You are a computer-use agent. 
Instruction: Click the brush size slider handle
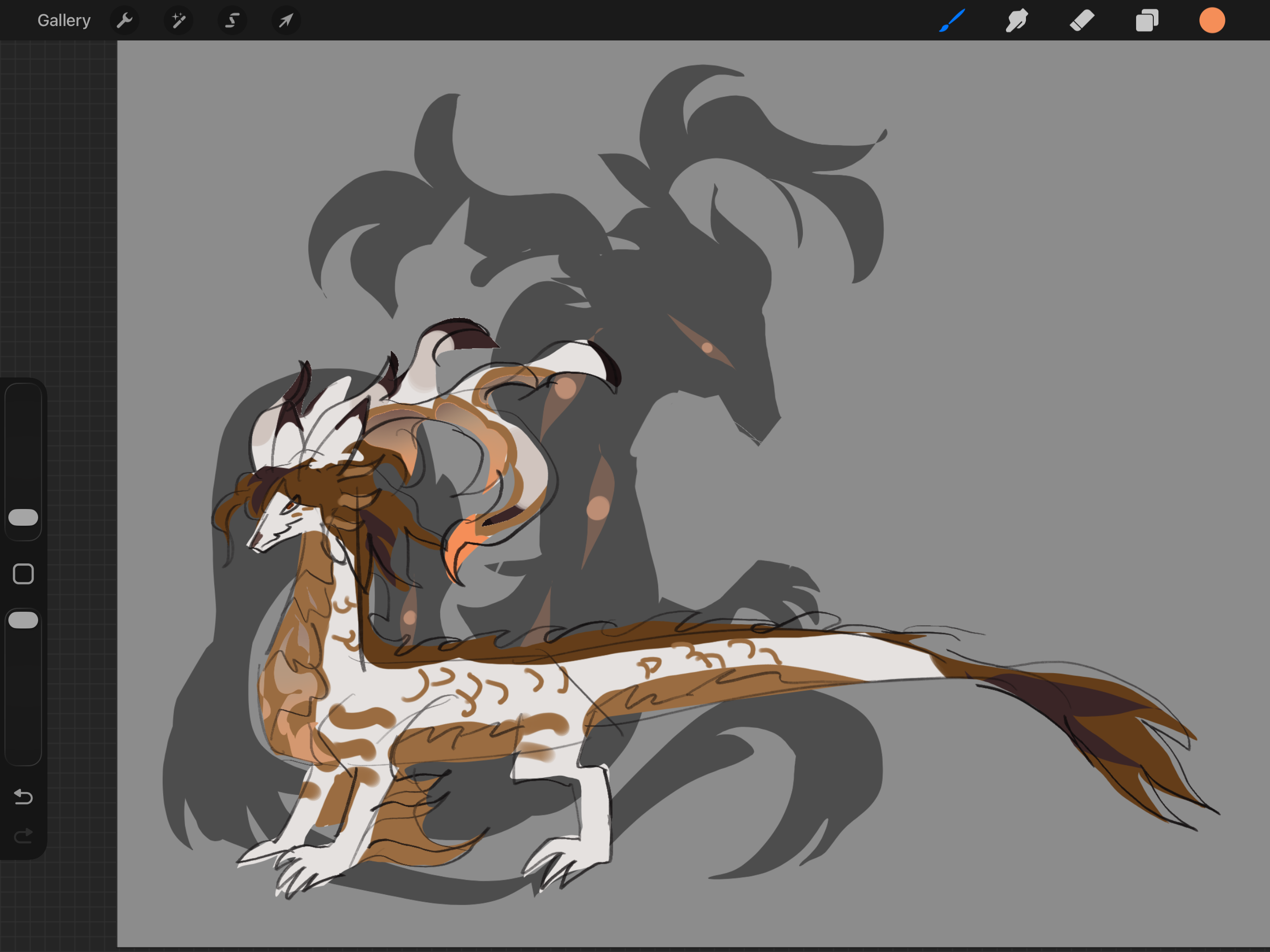point(23,517)
